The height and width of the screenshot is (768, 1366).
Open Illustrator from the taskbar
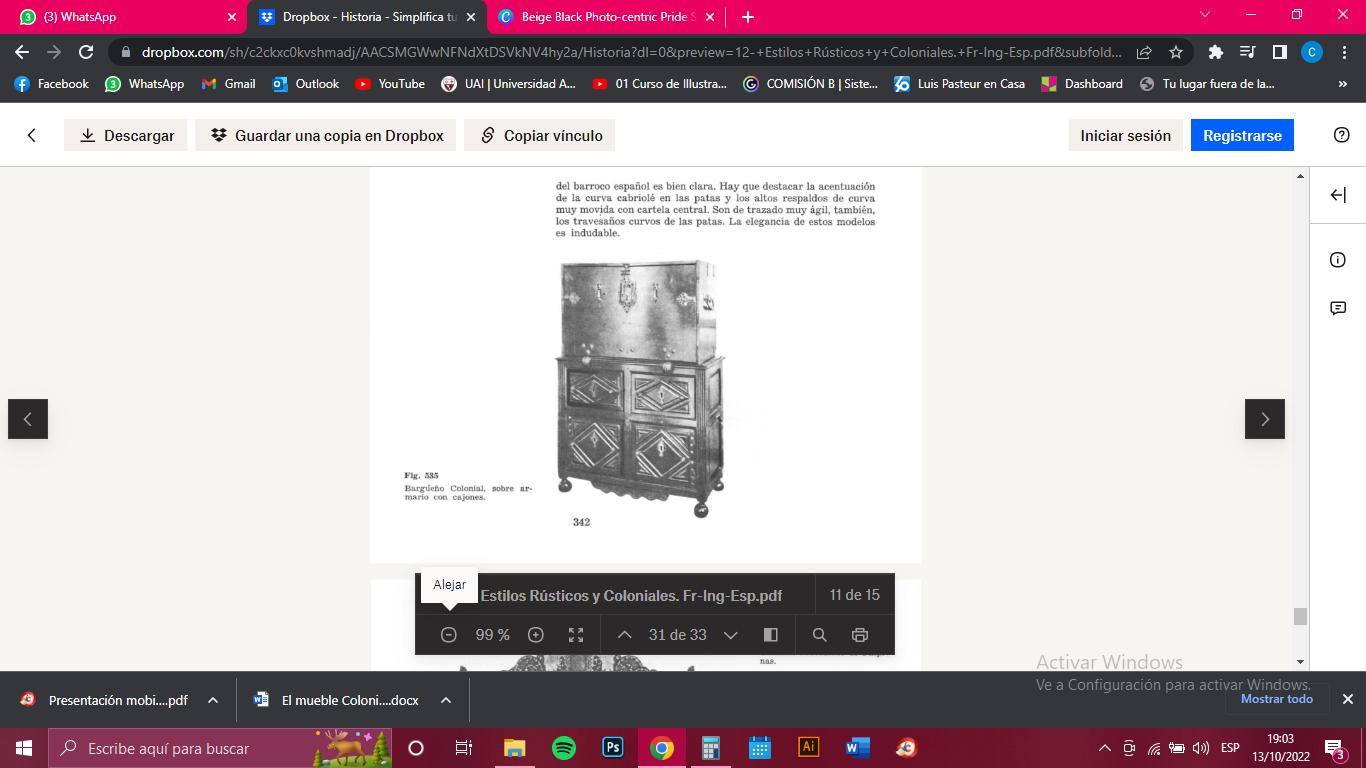[x=809, y=748]
